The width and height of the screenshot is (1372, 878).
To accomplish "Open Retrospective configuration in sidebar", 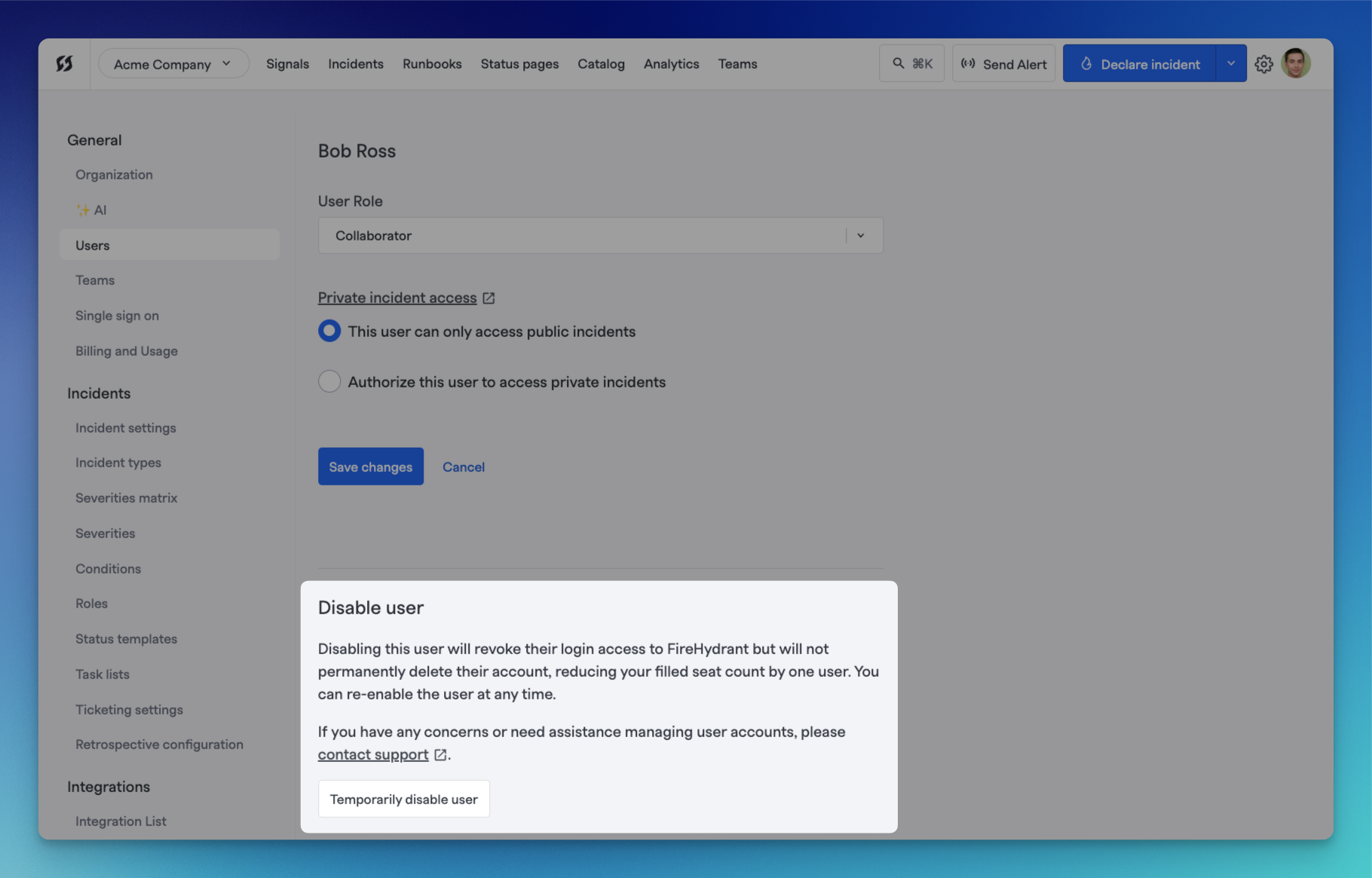I will click(159, 745).
